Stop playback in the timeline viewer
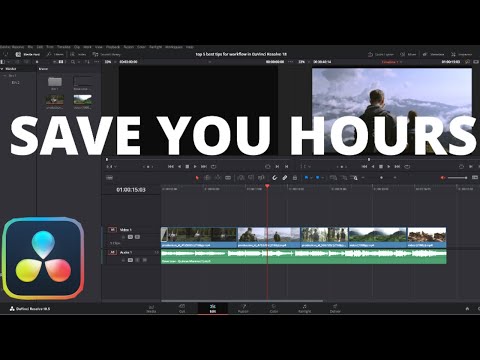The image size is (480, 360). pos(381,166)
